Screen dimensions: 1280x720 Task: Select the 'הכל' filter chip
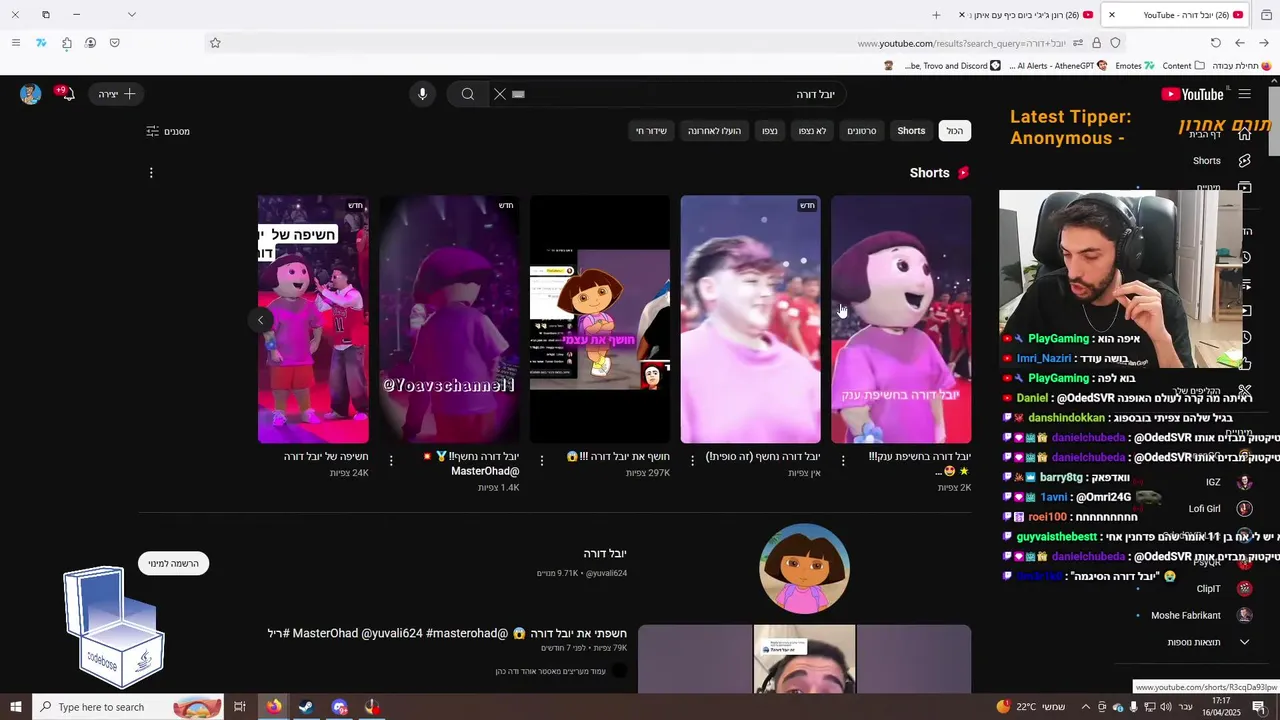coord(955,131)
